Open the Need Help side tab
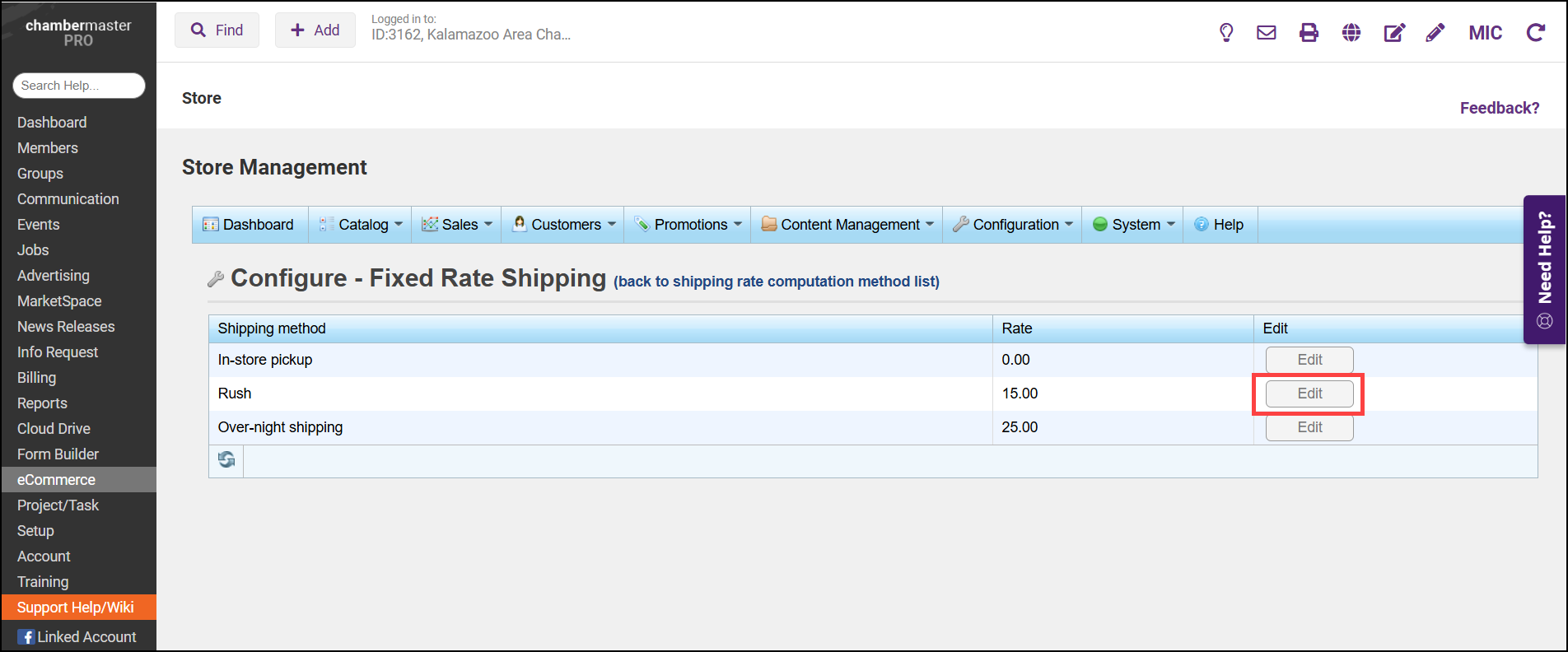 coord(1544,269)
